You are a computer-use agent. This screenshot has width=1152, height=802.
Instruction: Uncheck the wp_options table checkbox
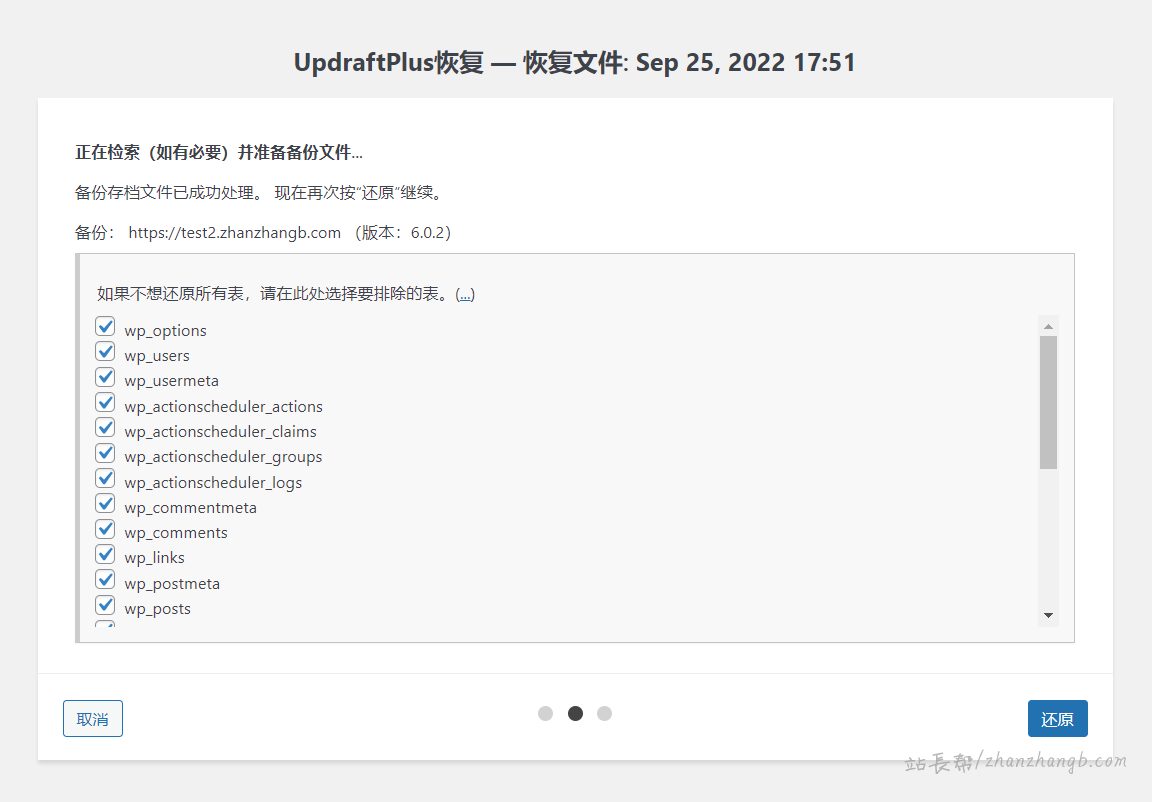[x=105, y=326]
